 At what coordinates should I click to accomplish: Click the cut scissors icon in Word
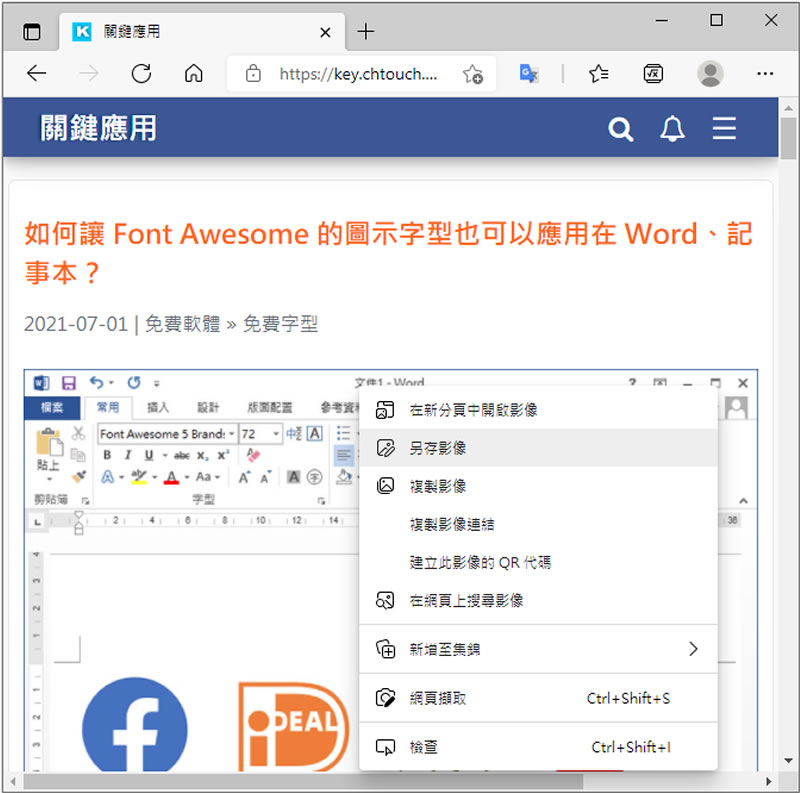pyautogui.click(x=78, y=433)
